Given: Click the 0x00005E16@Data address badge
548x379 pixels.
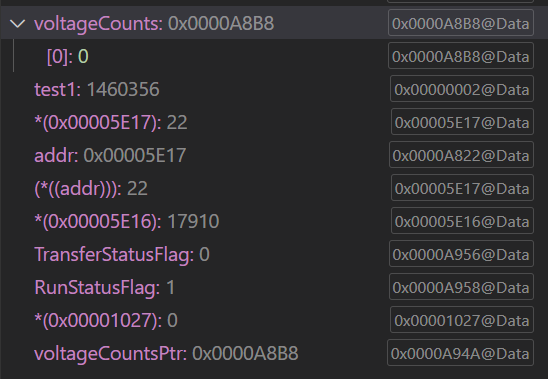Looking at the screenshot, I should tap(462, 221).
